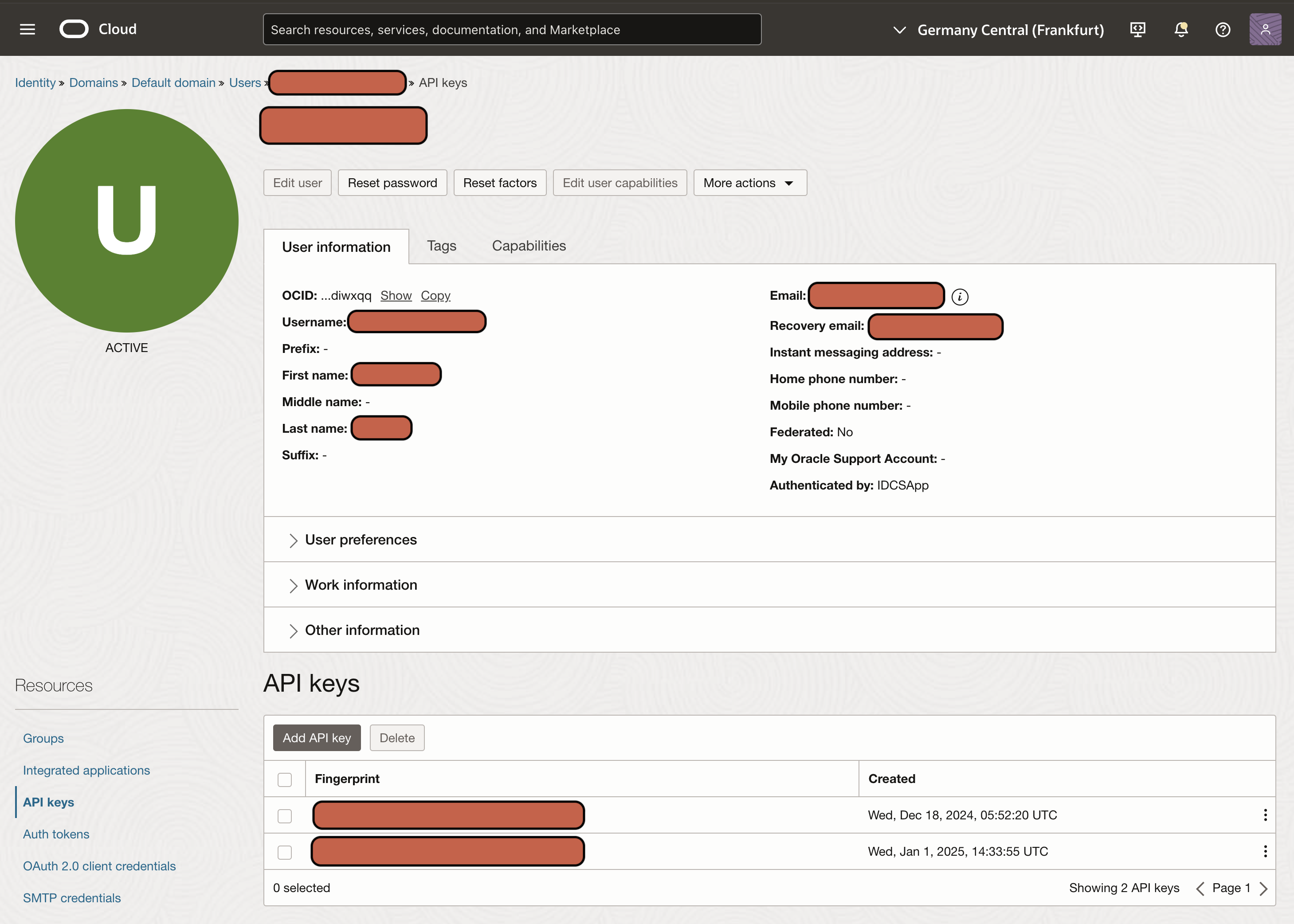Select API keys in Resources
Screen dimensions: 1294x924
pos(48,802)
